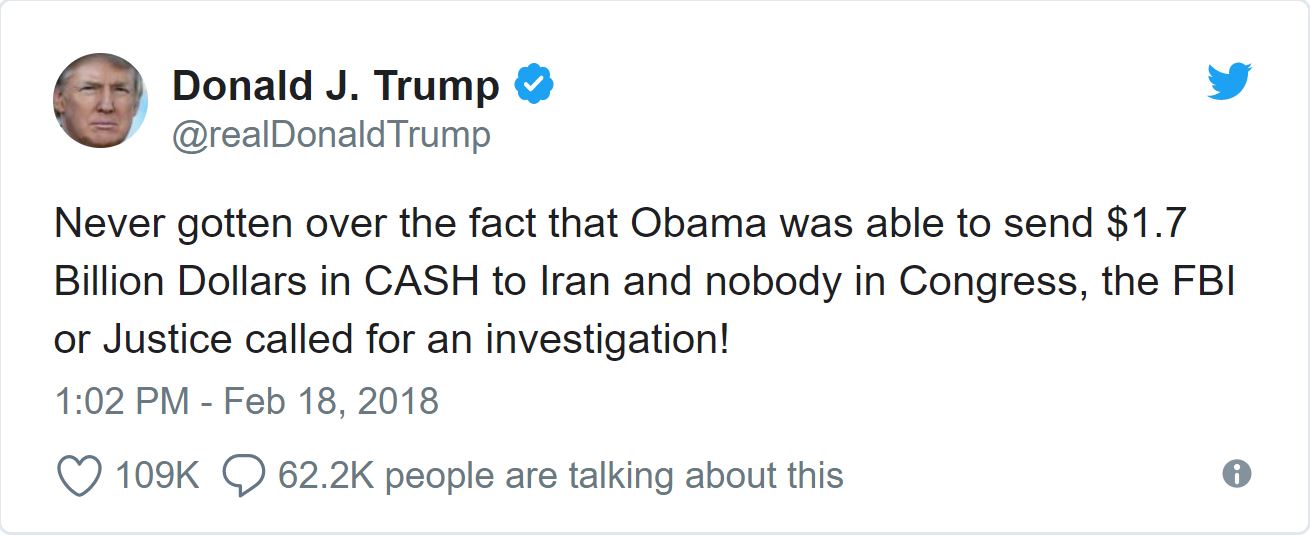Click the word "Congress" in the tweet

pyautogui.click(x=984, y=282)
